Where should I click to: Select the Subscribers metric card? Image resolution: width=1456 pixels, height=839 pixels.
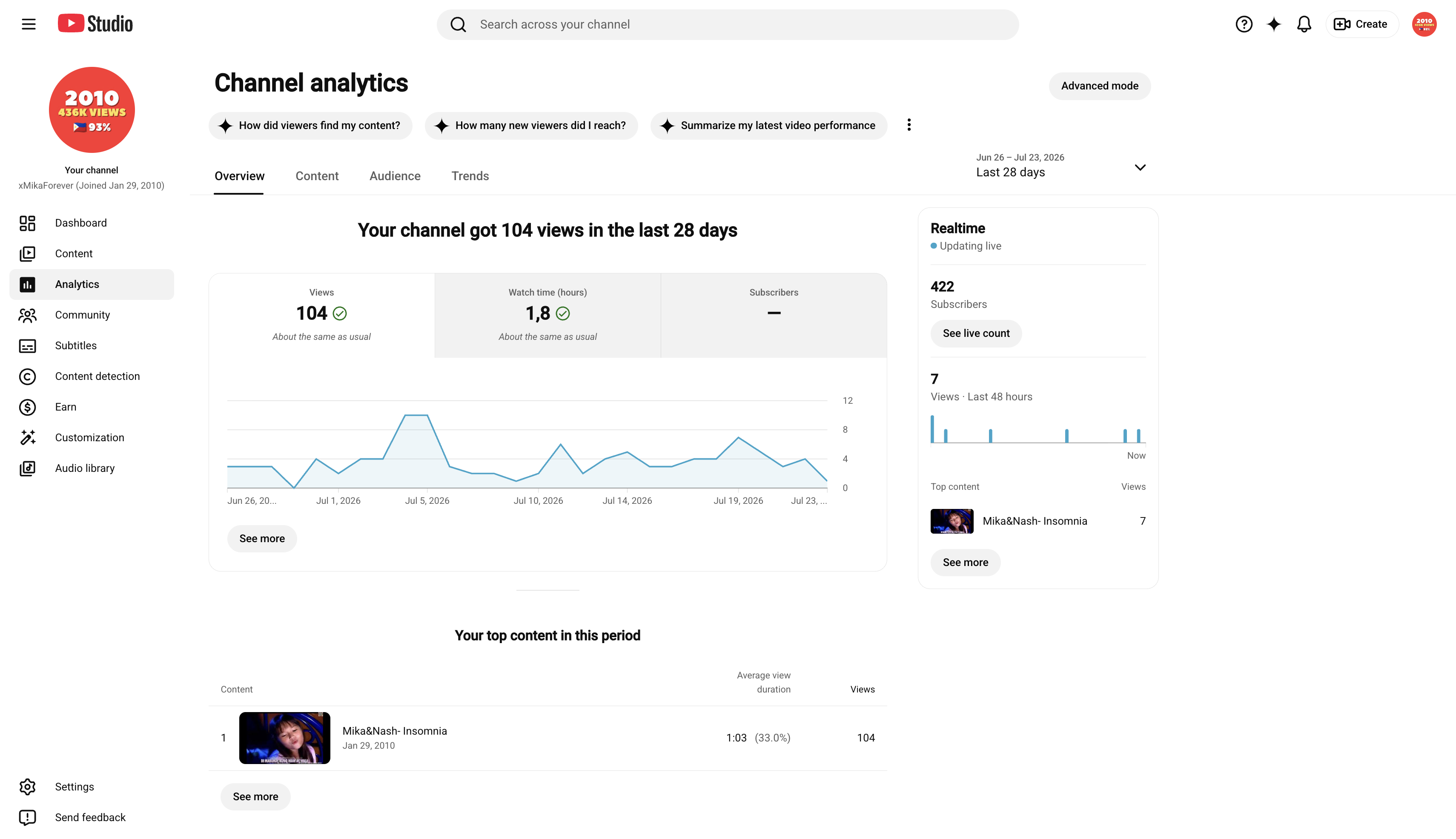click(774, 315)
